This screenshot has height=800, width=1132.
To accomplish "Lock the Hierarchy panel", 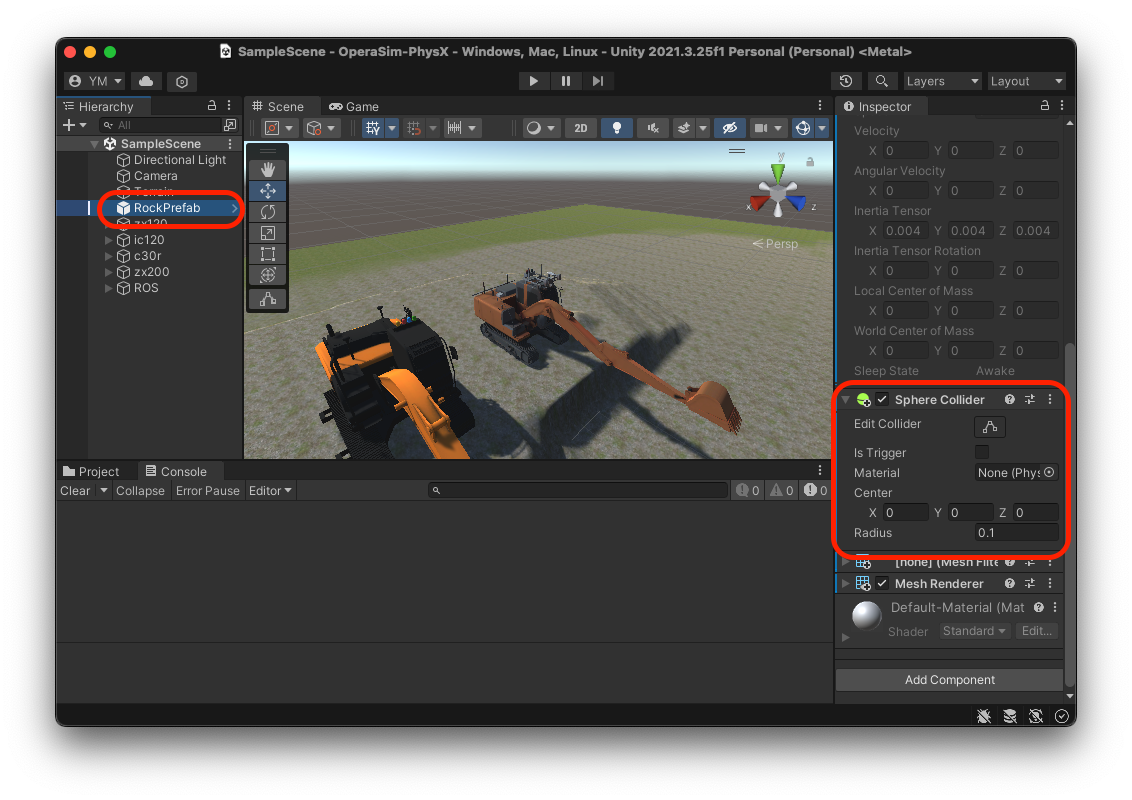I will 212,105.
